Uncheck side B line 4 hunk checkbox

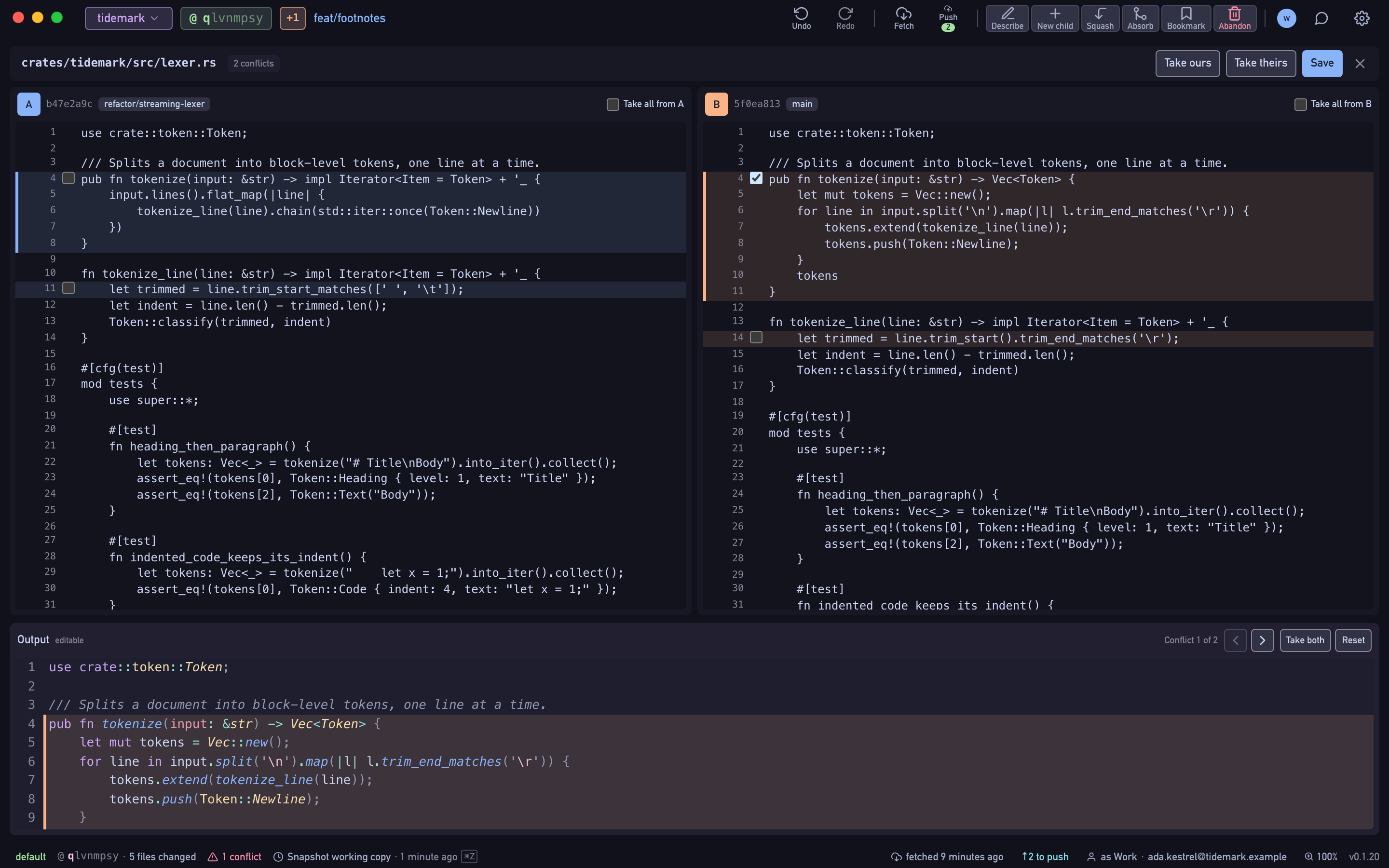pos(757,178)
